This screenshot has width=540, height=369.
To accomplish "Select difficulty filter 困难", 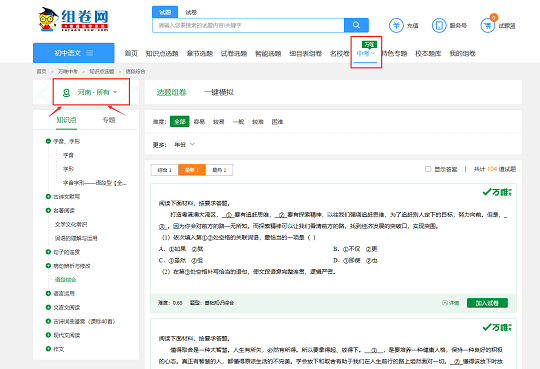I will pos(277,122).
